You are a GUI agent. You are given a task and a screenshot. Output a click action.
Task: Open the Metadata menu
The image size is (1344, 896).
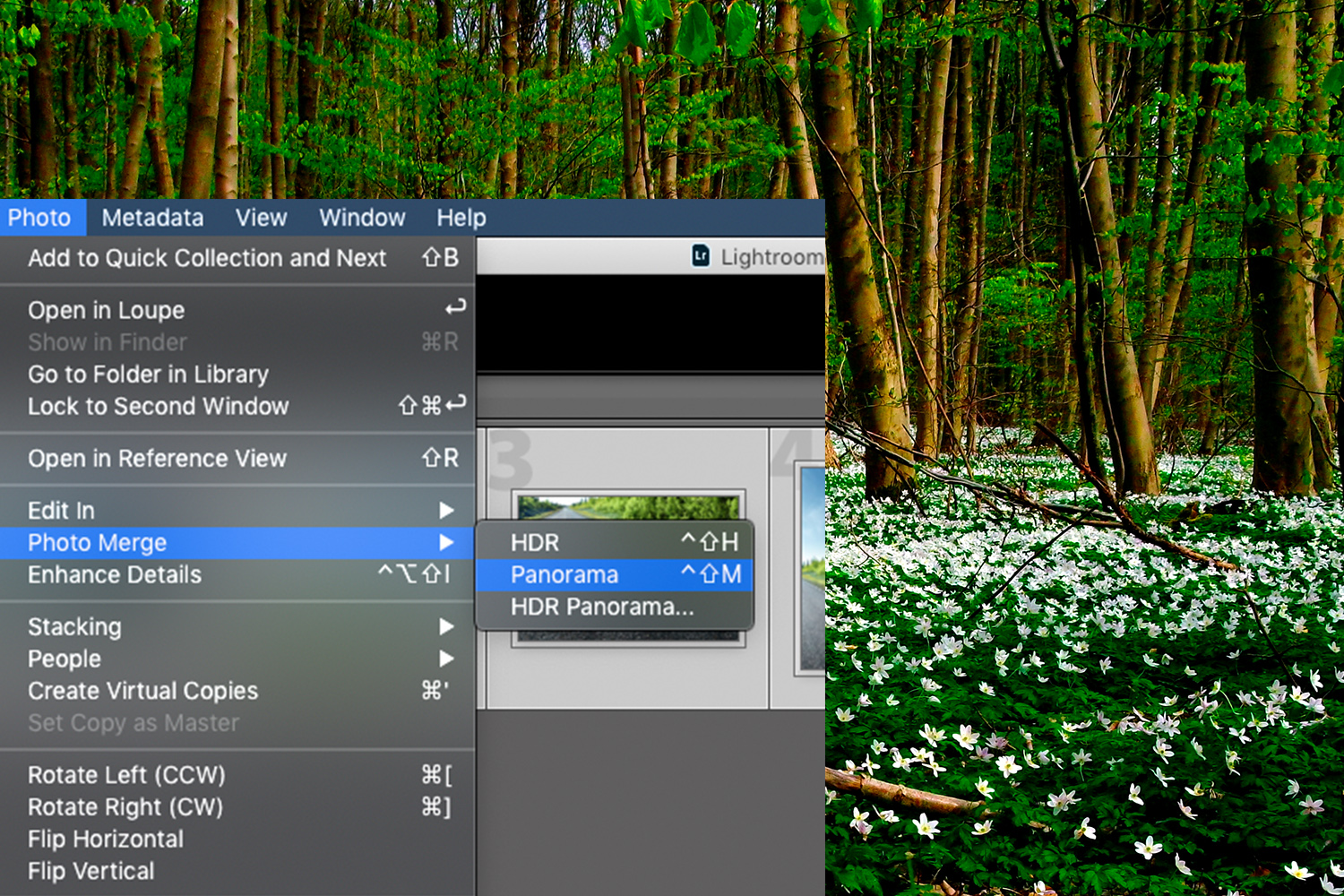point(151,217)
